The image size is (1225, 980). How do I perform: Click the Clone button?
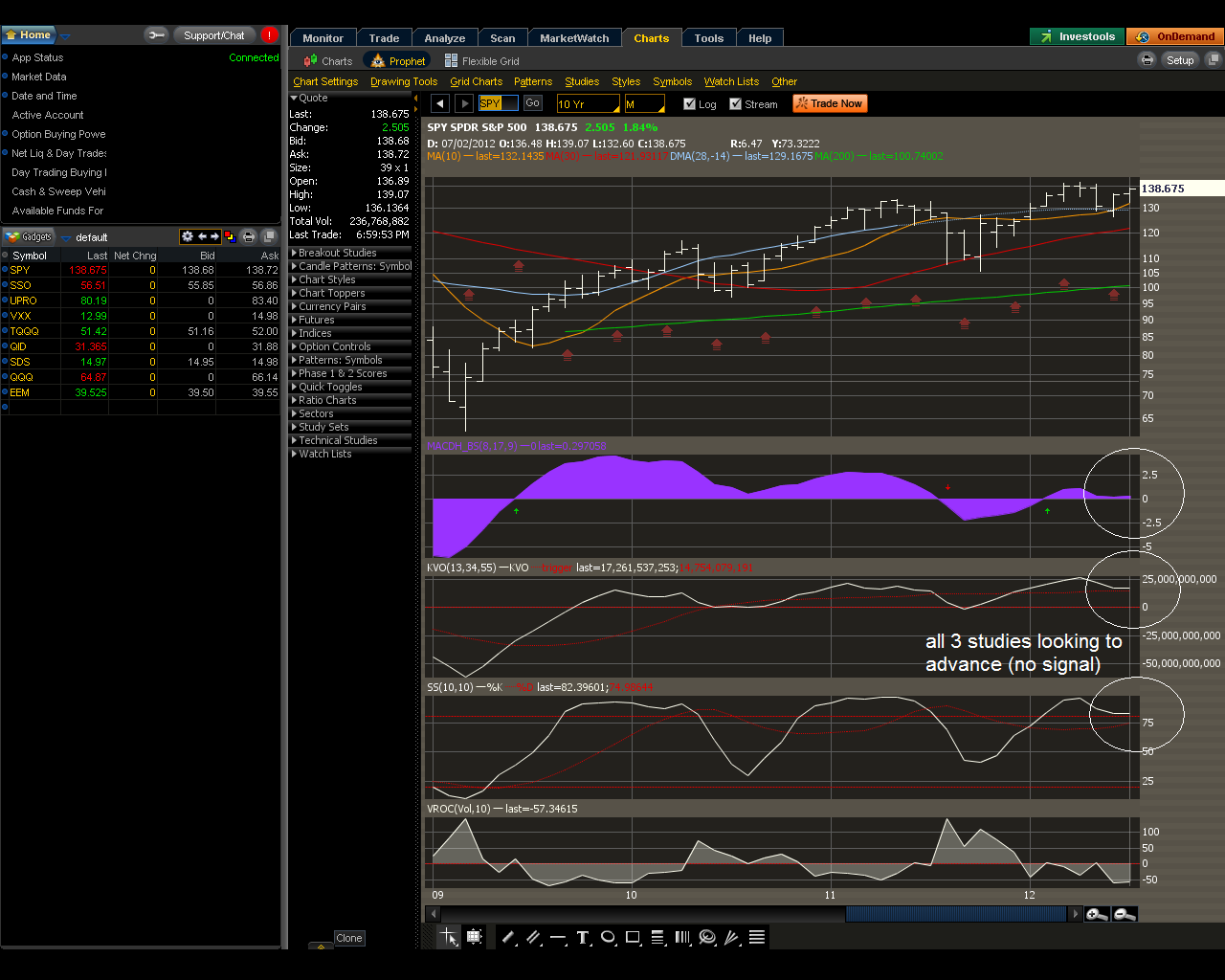[349, 938]
